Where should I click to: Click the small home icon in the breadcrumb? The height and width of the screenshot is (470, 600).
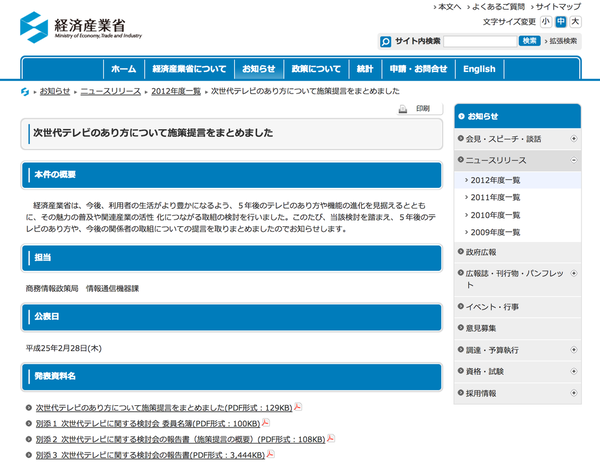pos(25,91)
